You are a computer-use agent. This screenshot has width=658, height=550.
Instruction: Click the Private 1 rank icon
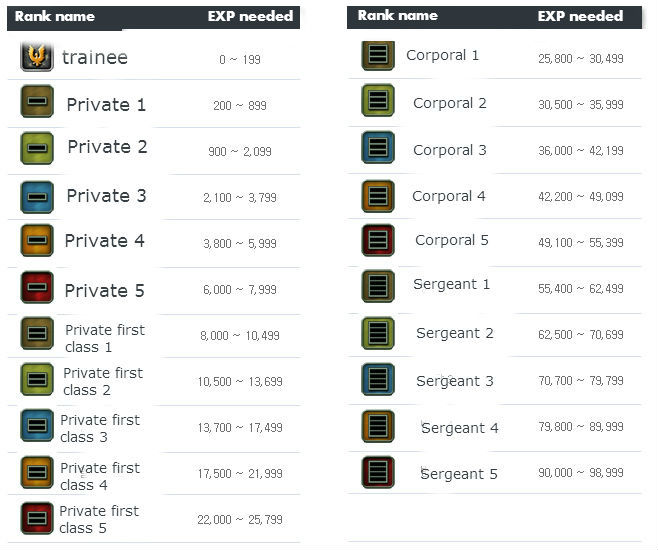37,102
